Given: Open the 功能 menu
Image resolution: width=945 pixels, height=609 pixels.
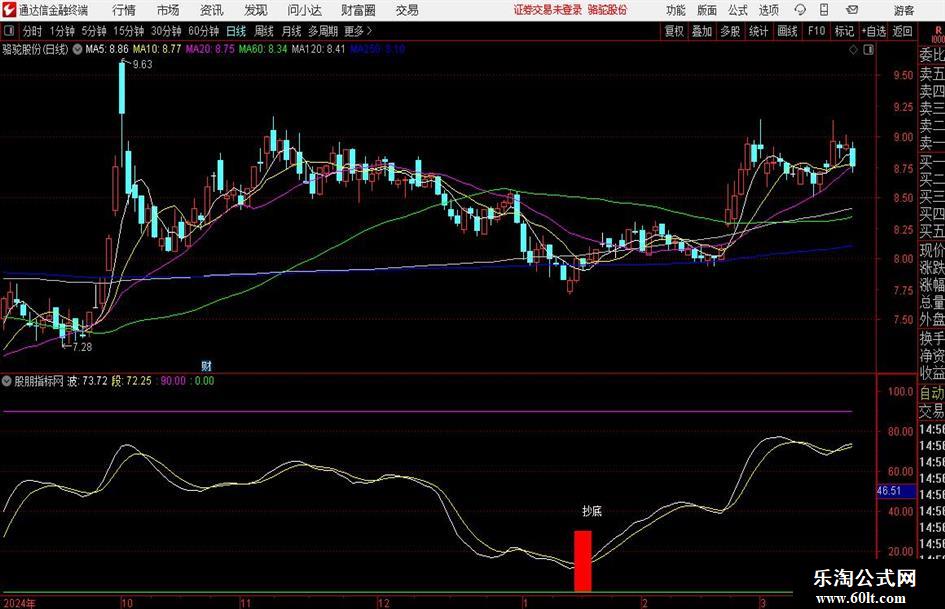Looking at the screenshot, I should click(676, 10).
